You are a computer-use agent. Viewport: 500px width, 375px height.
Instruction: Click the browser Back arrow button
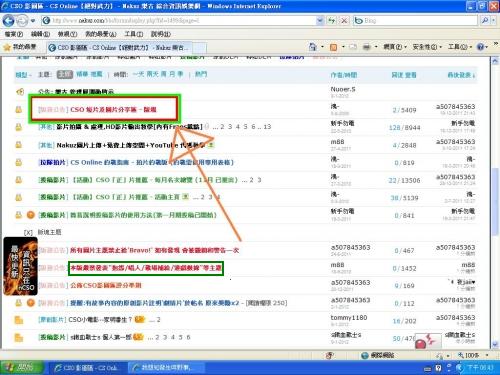8,21
